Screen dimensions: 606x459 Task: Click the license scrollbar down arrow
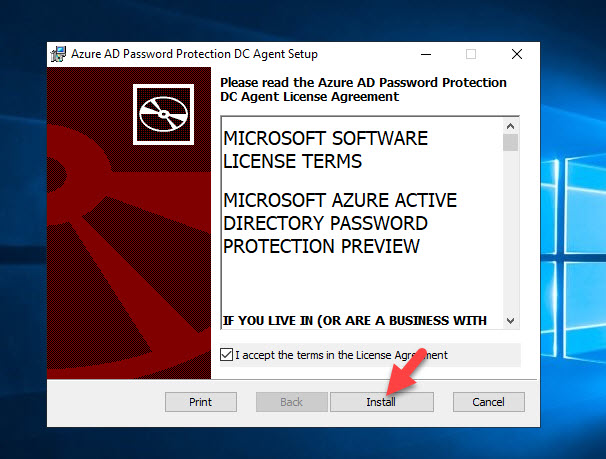click(x=510, y=321)
